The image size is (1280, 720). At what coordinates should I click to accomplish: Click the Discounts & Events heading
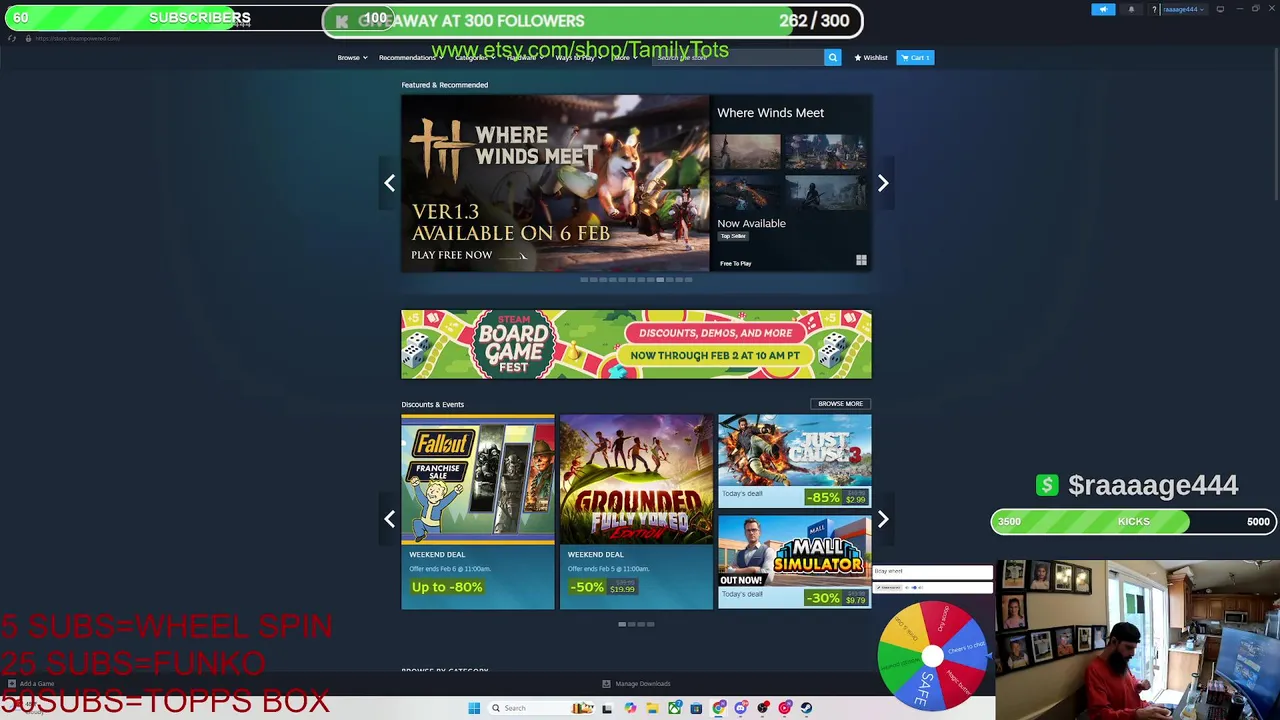click(x=433, y=404)
